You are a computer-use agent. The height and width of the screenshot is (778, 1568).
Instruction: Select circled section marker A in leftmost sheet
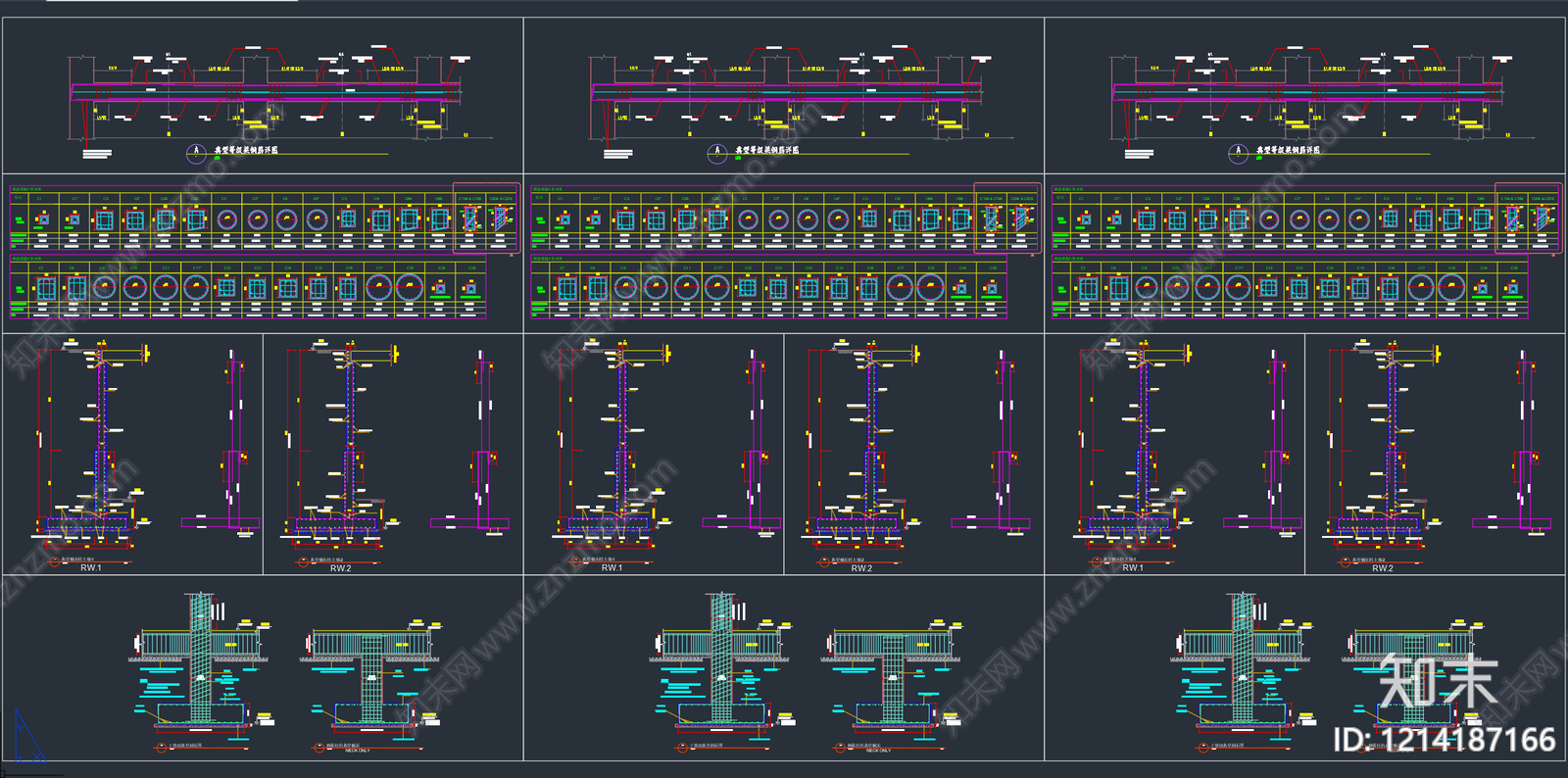point(196,151)
